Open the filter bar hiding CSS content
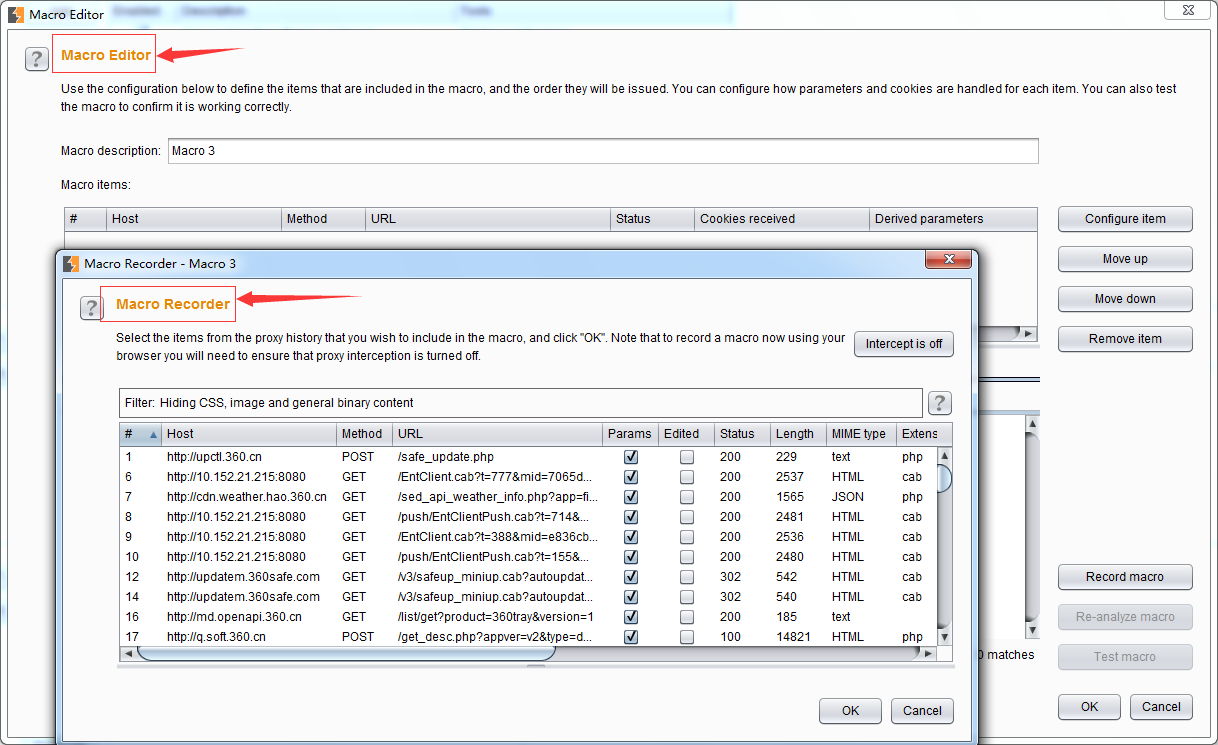This screenshot has height=745, width=1218. (520, 403)
